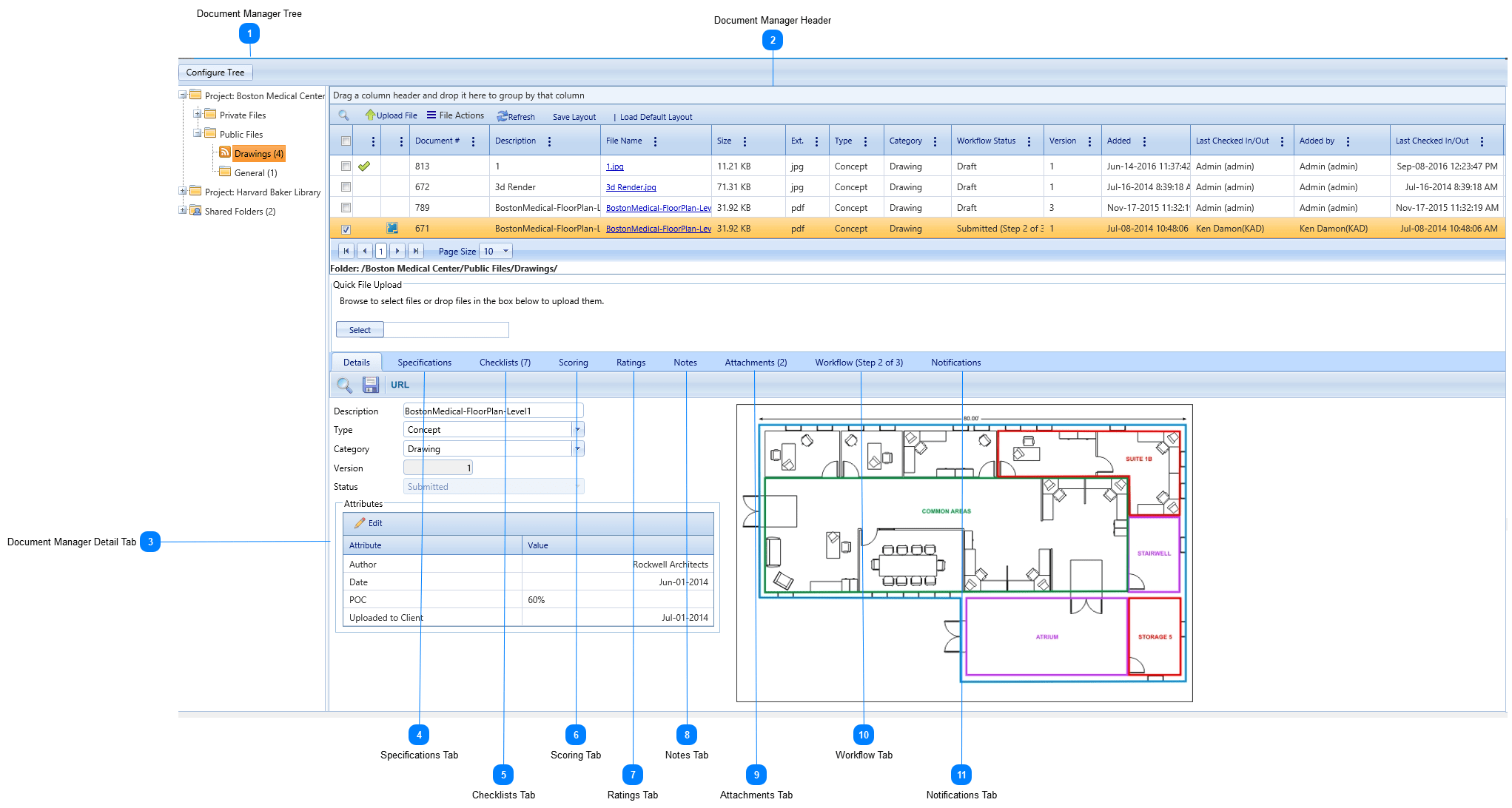Click the Edit pencil icon under Attributes
Screen dimensions: 1512x808
[x=360, y=523]
